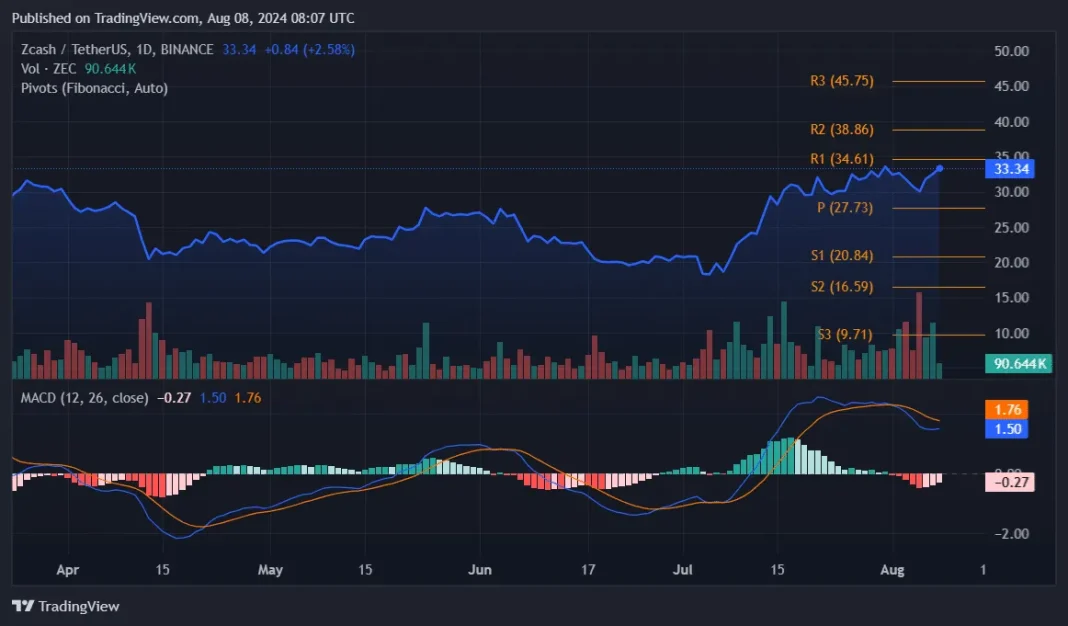Image resolution: width=1068 pixels, height=626 pixels.
Task: Click the orange 1.76 MACD signal tag
Action: pyautogui.click(x=1011, y=409)
